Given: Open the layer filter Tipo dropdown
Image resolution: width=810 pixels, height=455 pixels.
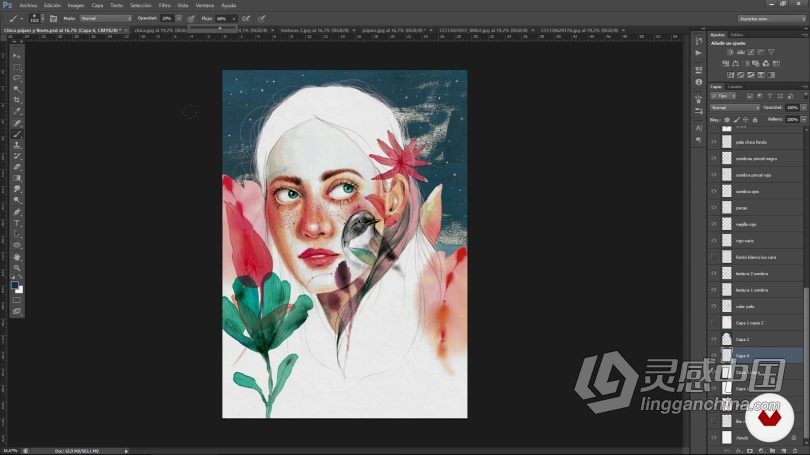Looking at the screenshot, I should [723, 96].
